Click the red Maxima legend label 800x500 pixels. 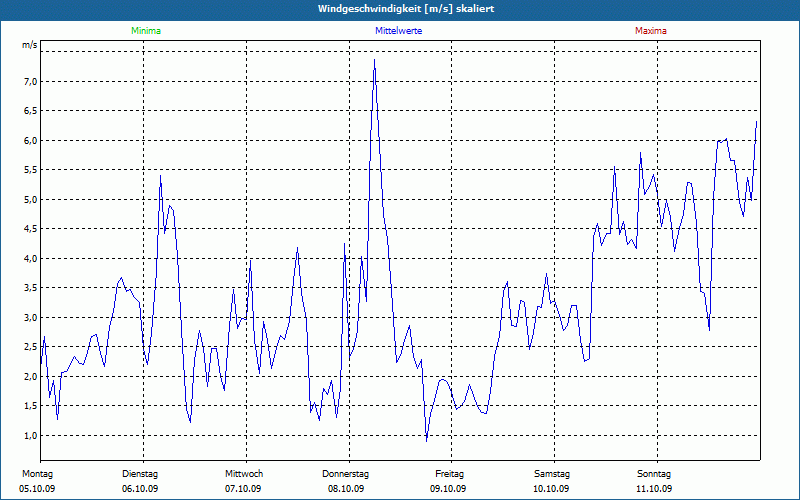[651, 31]
